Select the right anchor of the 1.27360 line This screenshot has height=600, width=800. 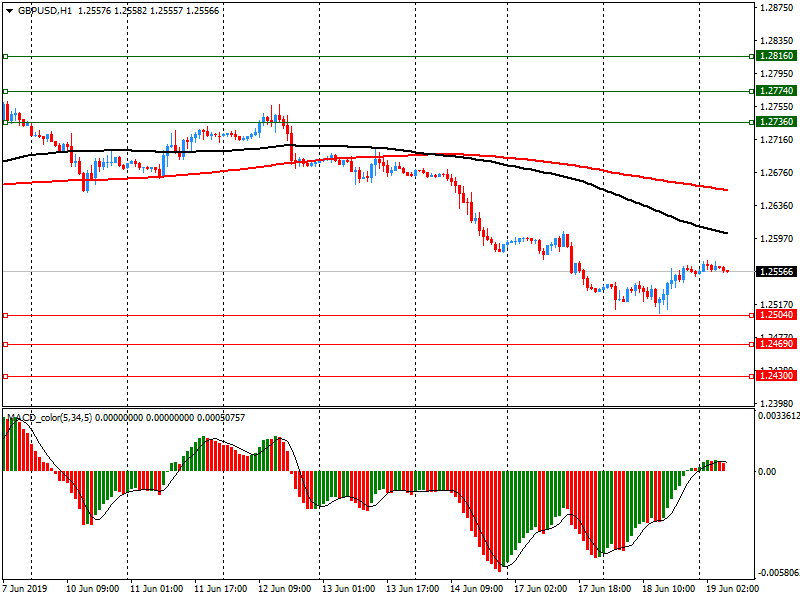tap(752, 122)
